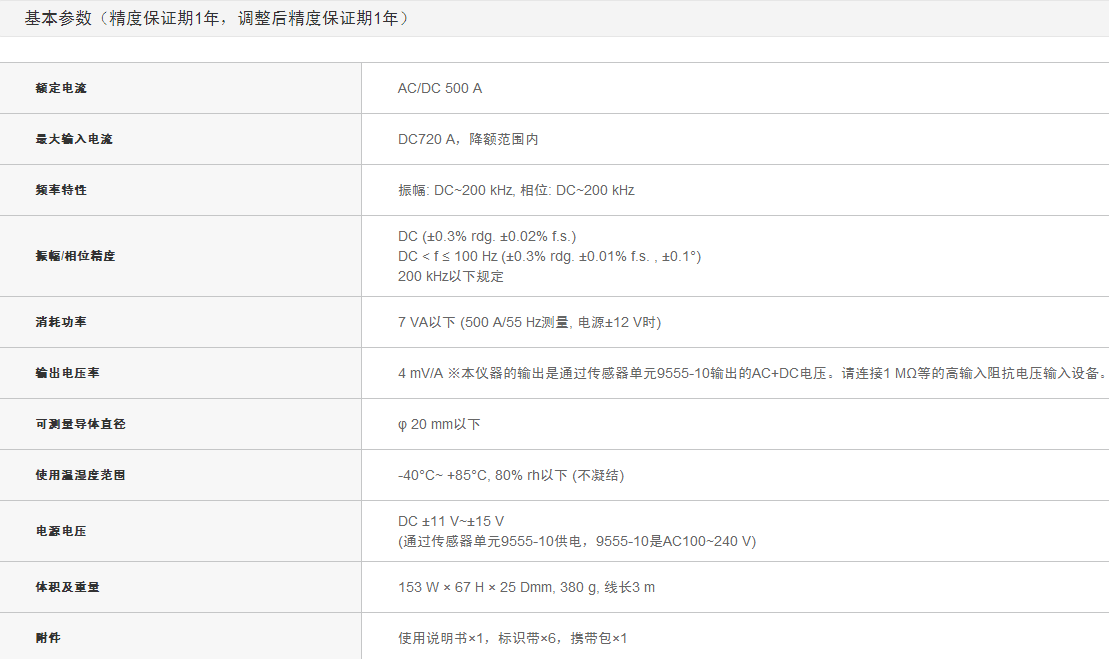Click the DC~200 kHz amplitude/phase value

[x=516, y=190]
